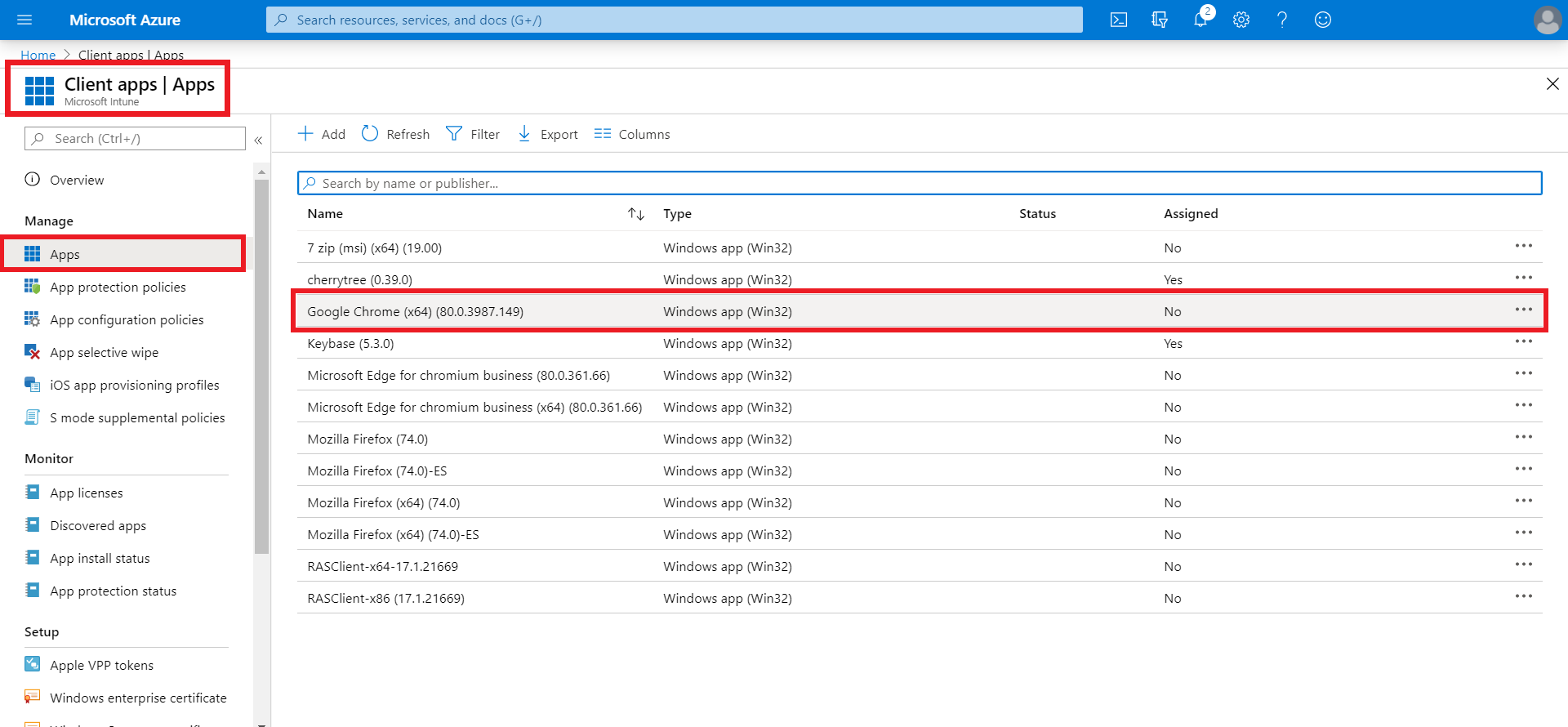
Task: Open Cloud Shell from the top bar
Action: 1119,20
